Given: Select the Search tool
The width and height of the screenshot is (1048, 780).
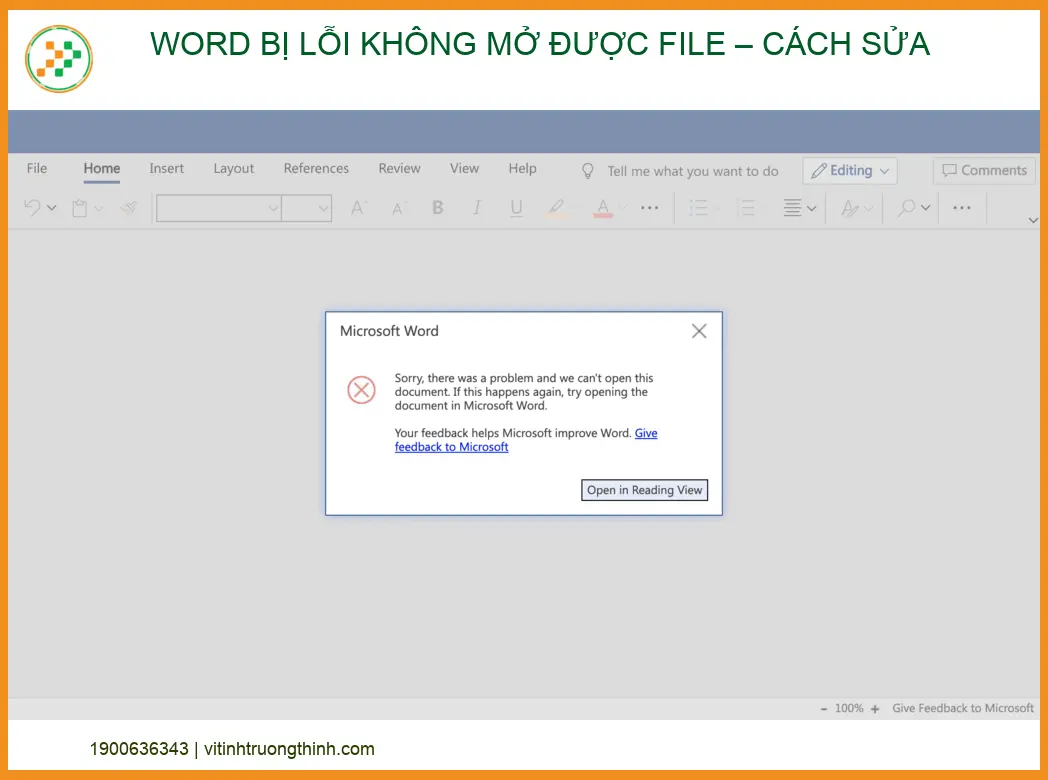Looking at the screenshot, I should coord(905,207).
